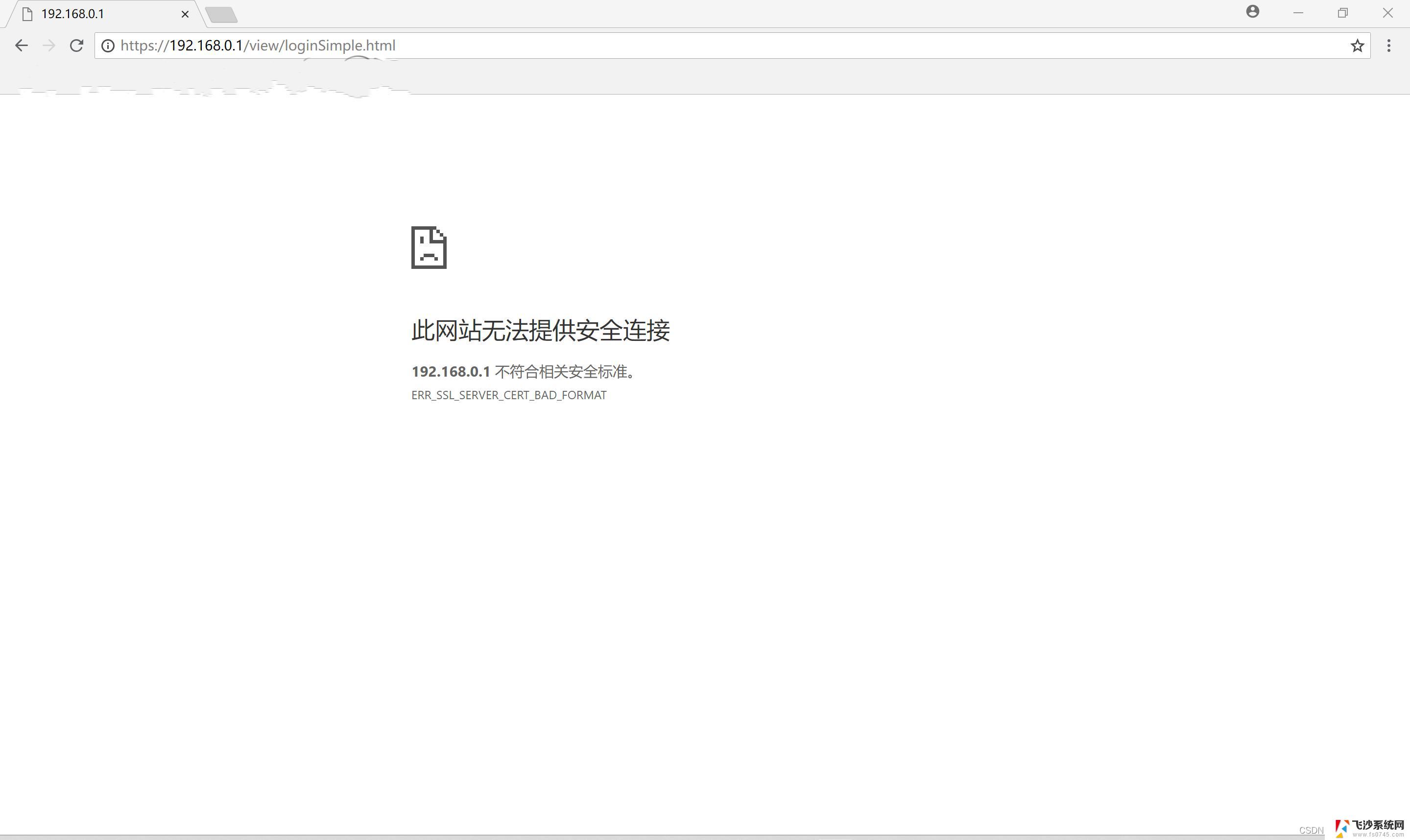This screenshot has width=1410, height=840.
Task: Close the 192.168.0.1 tab
Action: point(185,14)
